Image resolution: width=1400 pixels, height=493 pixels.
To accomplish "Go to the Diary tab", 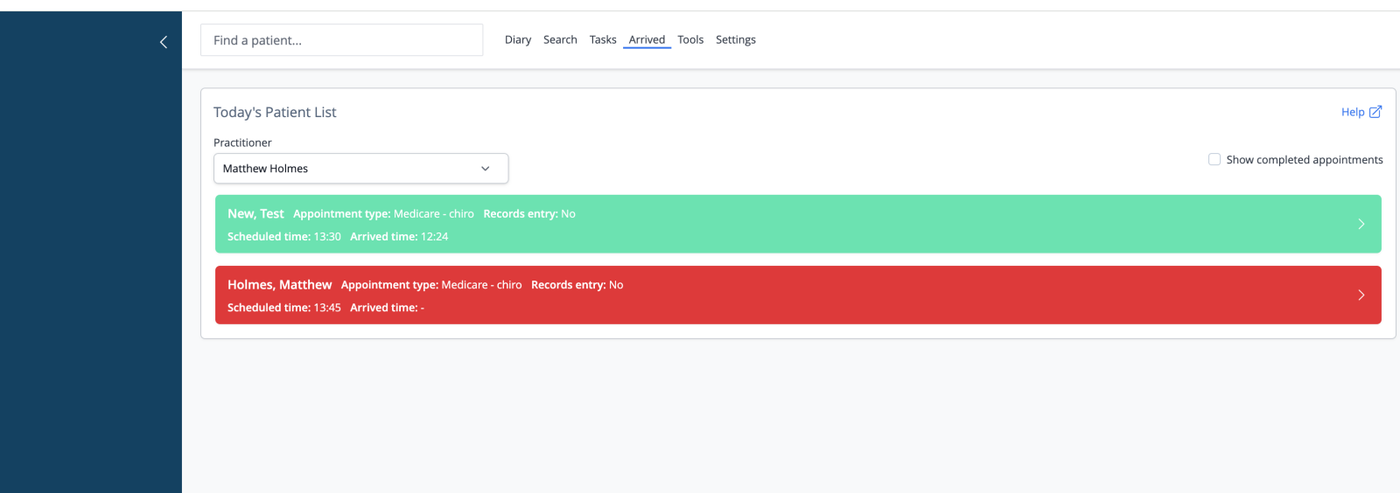I will (518, 40).
